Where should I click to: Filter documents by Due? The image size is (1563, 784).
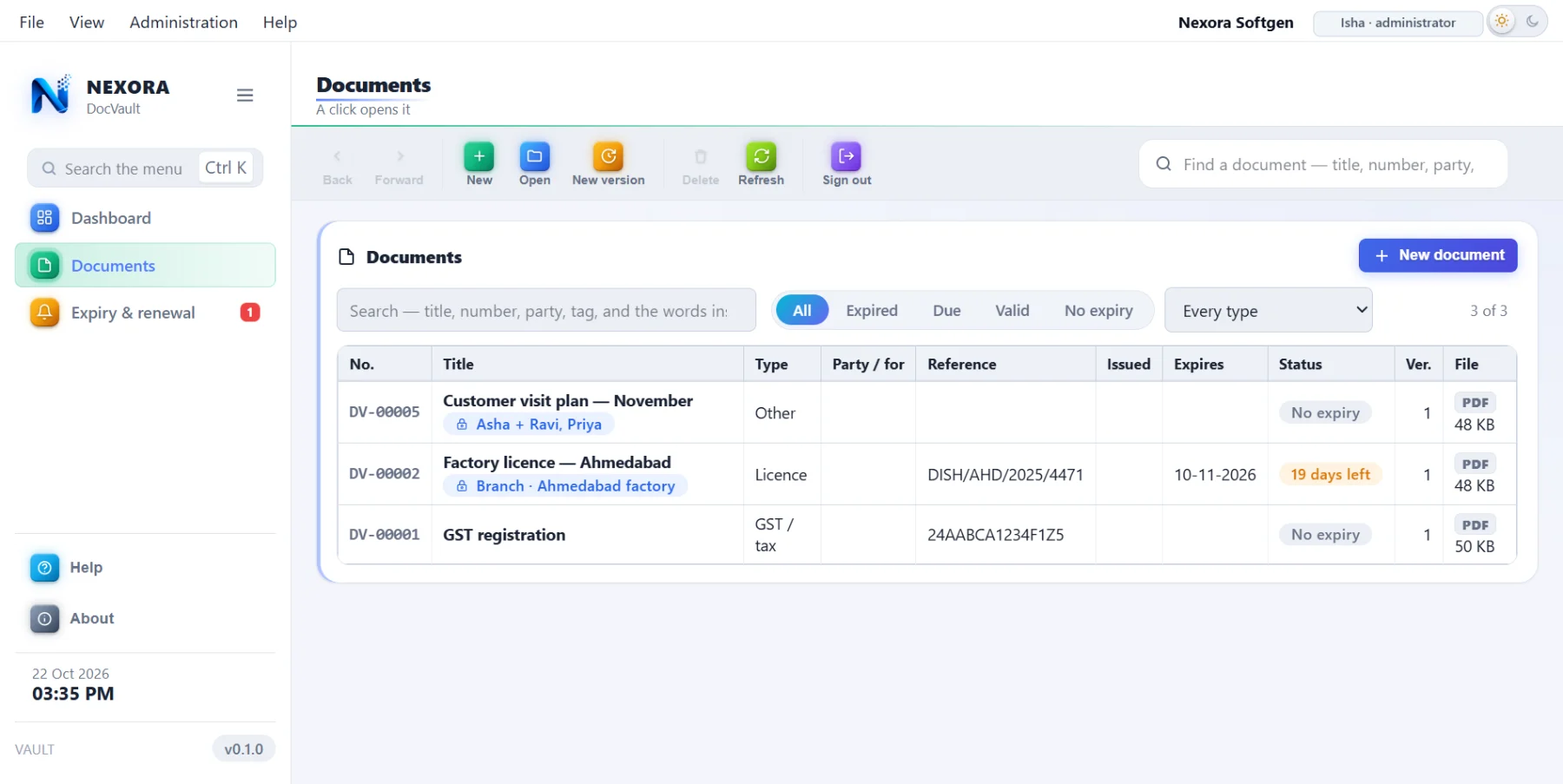click(946, 310)
